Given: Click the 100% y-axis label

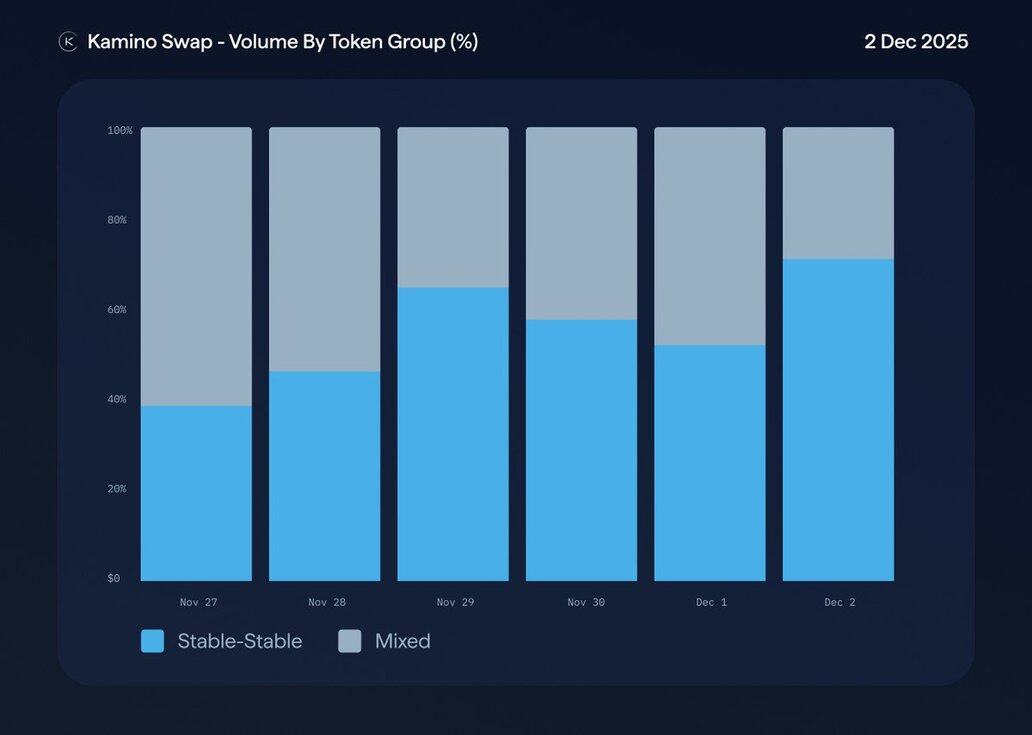Looking at the screenshot, I should tap(119, 131).
